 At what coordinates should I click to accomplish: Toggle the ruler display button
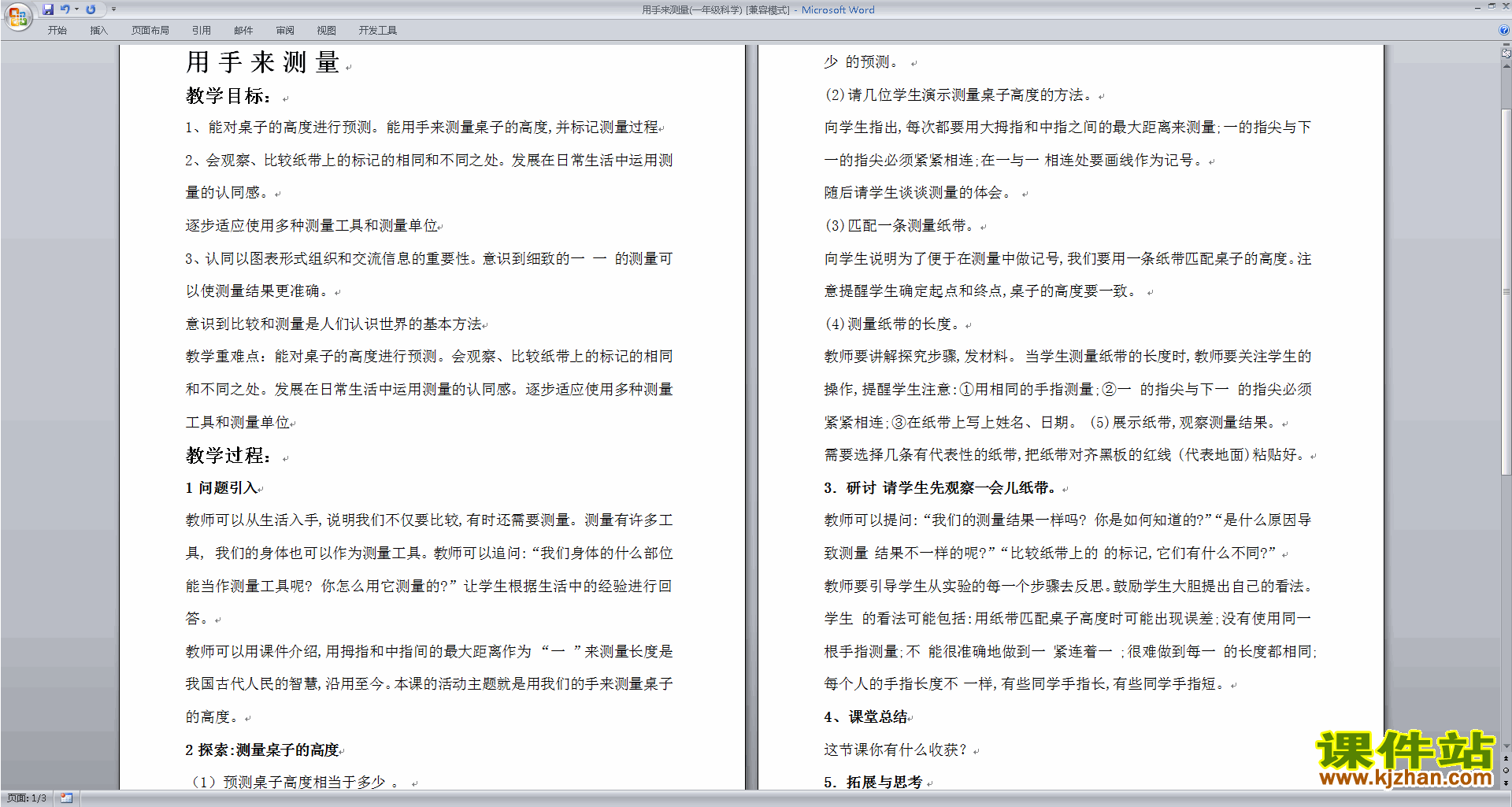point(1506,54)
